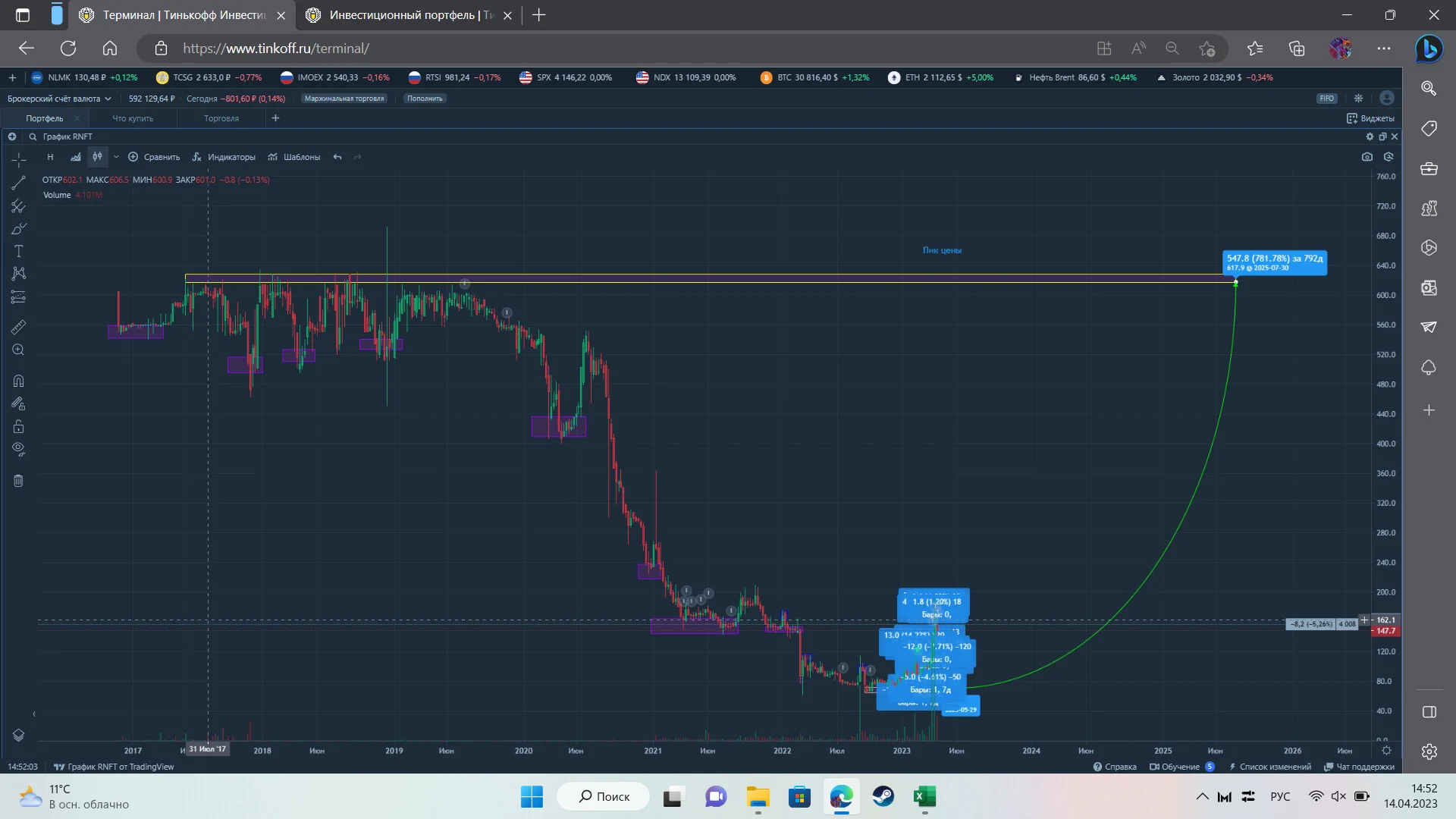Screen dimensions: 1456x819
Task: Open the Индикаторы indicators button
Action: (224, 157)
